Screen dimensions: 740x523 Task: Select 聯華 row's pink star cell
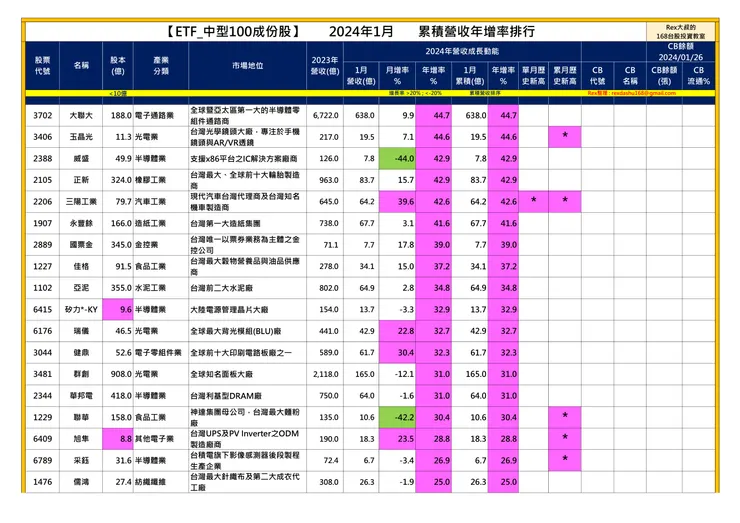565,417
